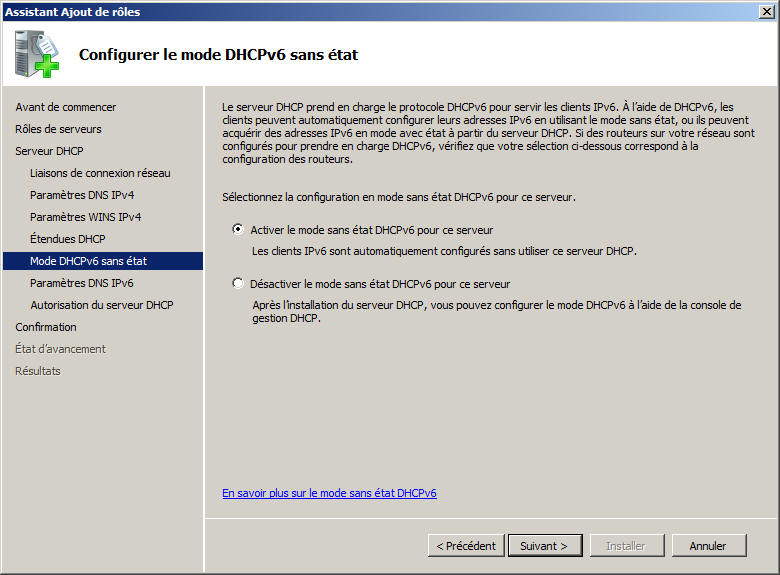Screen dimensions: 780x575
Task: Open En savoir plus DHCPv6 link
Action: point(329,493)
